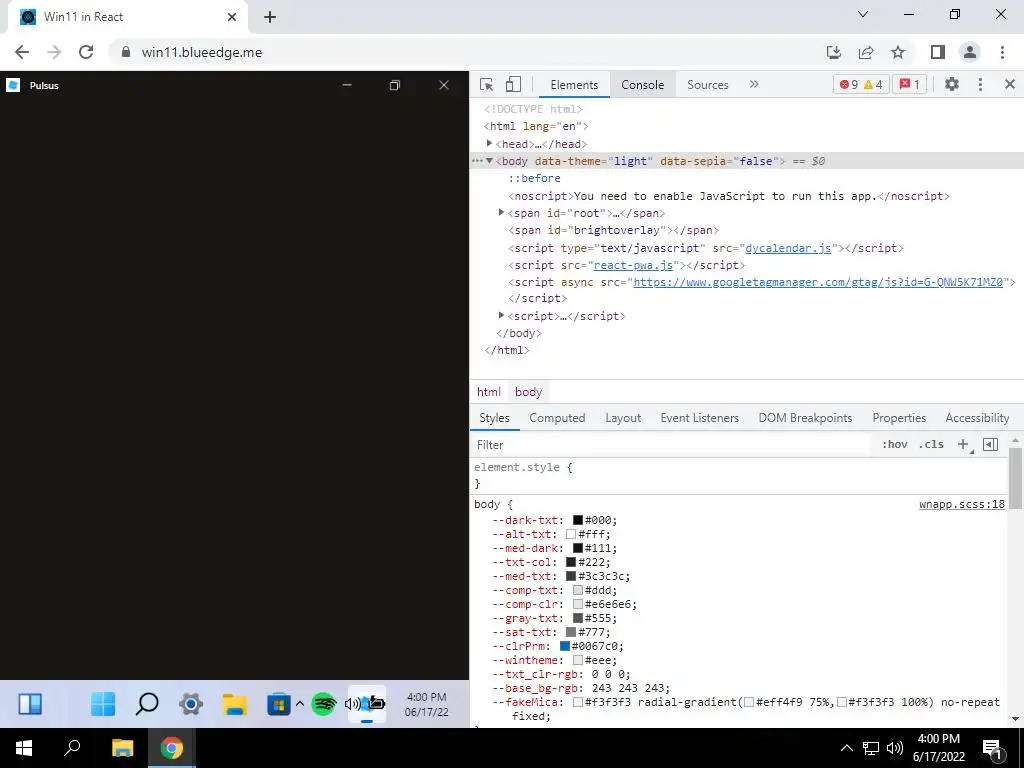The height and width of the screenshot is (768, 1024).
Task: Show more DevTools tabs chevron
Action: 754,84
